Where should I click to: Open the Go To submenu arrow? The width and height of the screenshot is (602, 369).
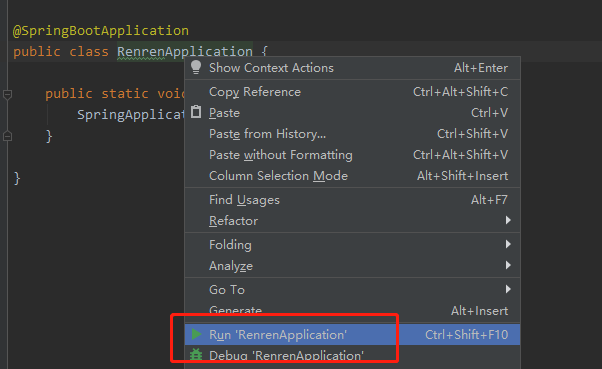(508, 289)
